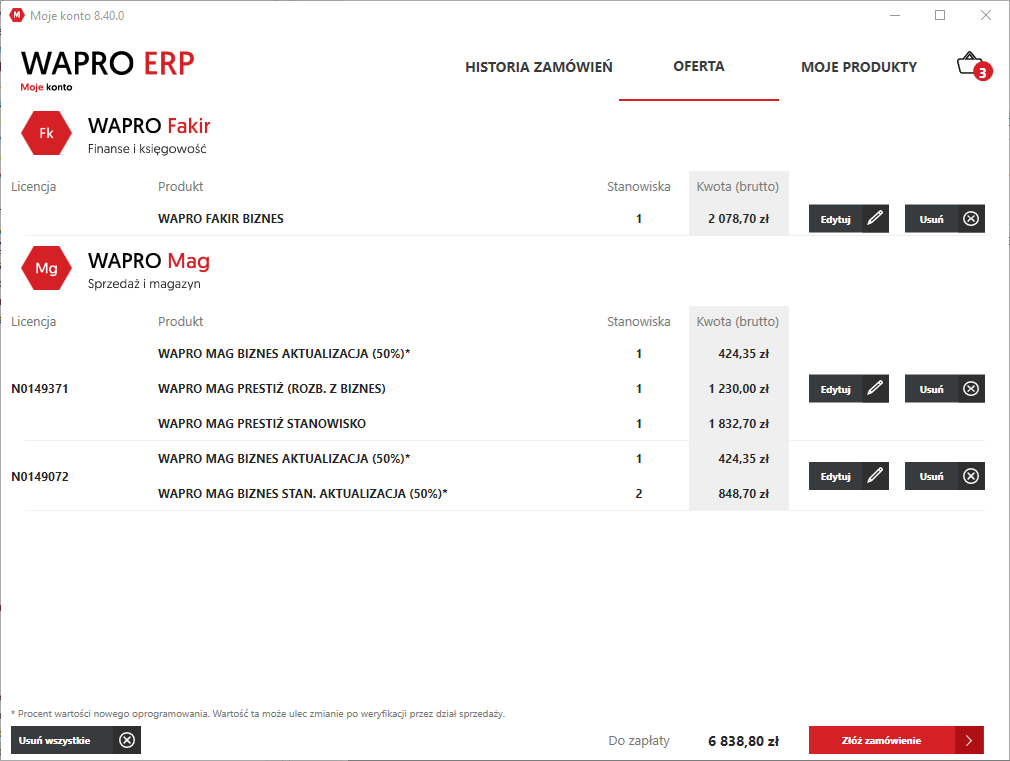The image size is (1010, 761).
Task: Click the circled X icon for license N0149072
Action: click(x=971, y=476)
